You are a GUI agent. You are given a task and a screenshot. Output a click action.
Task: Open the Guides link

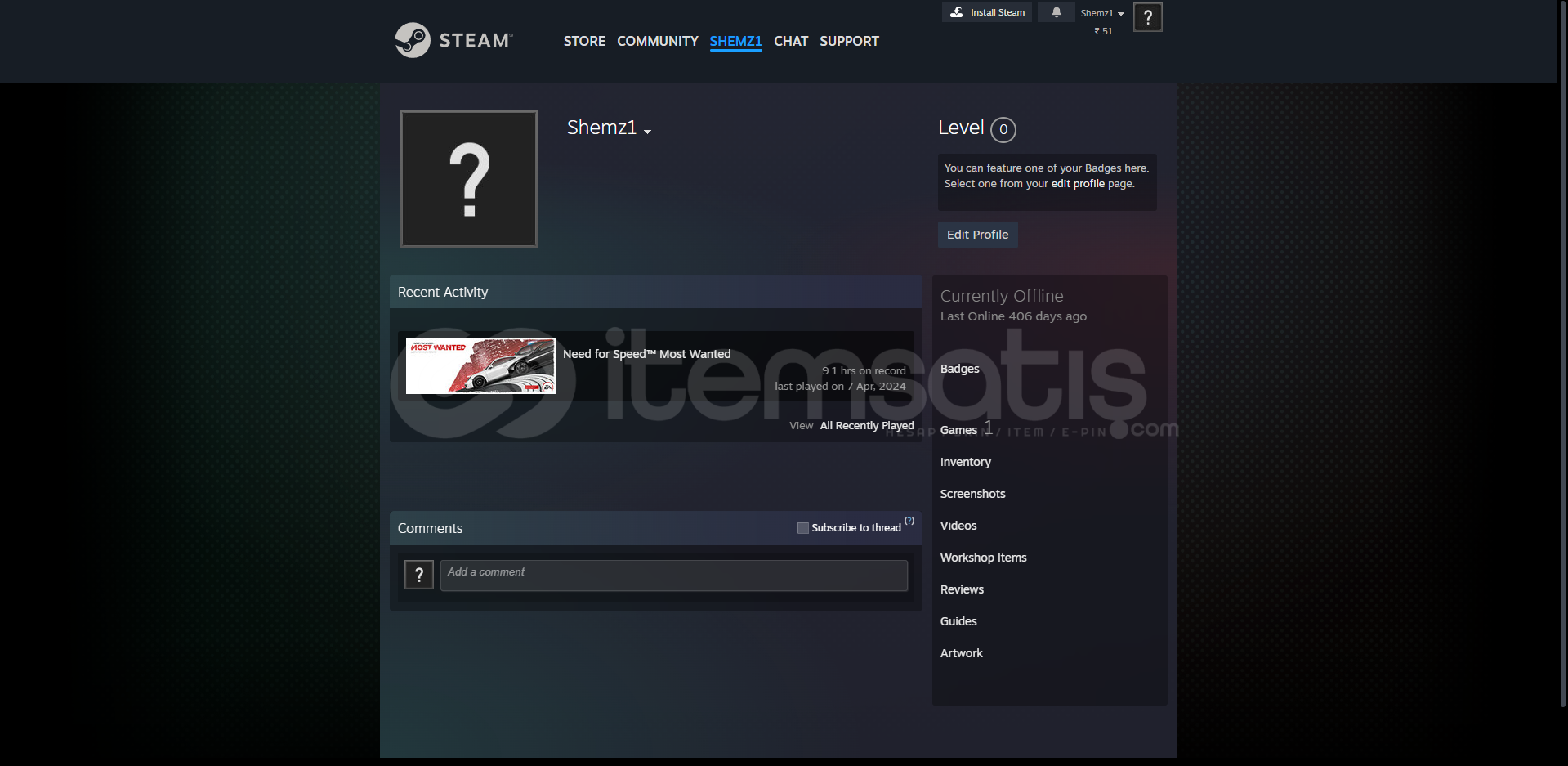tap(958, 621)
